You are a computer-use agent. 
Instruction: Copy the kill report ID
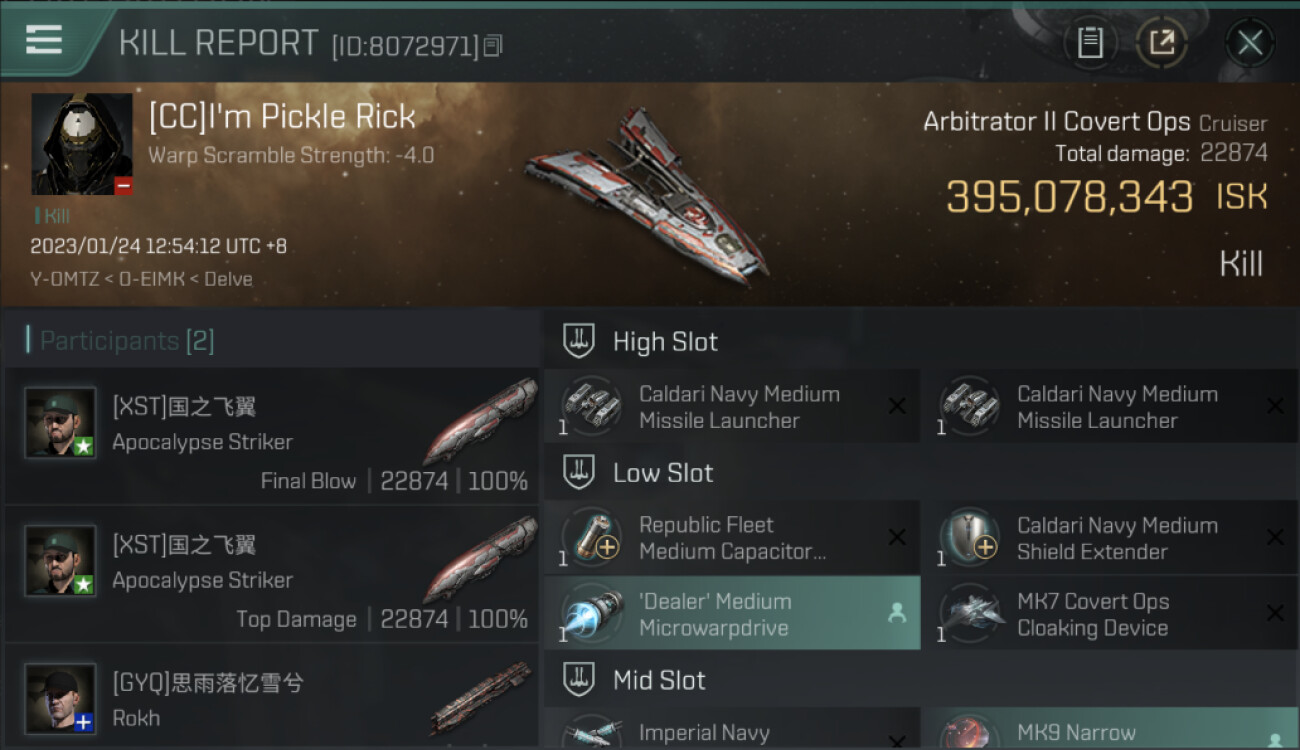(492, 45)
